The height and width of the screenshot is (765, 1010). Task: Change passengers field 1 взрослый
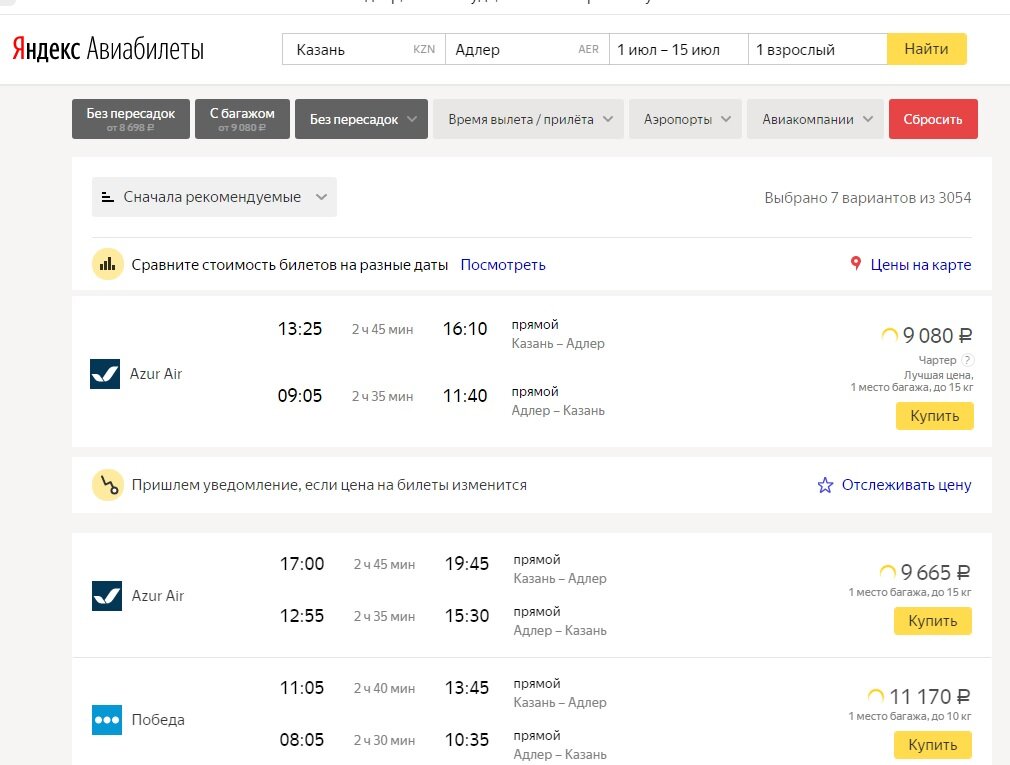[817, 50]
